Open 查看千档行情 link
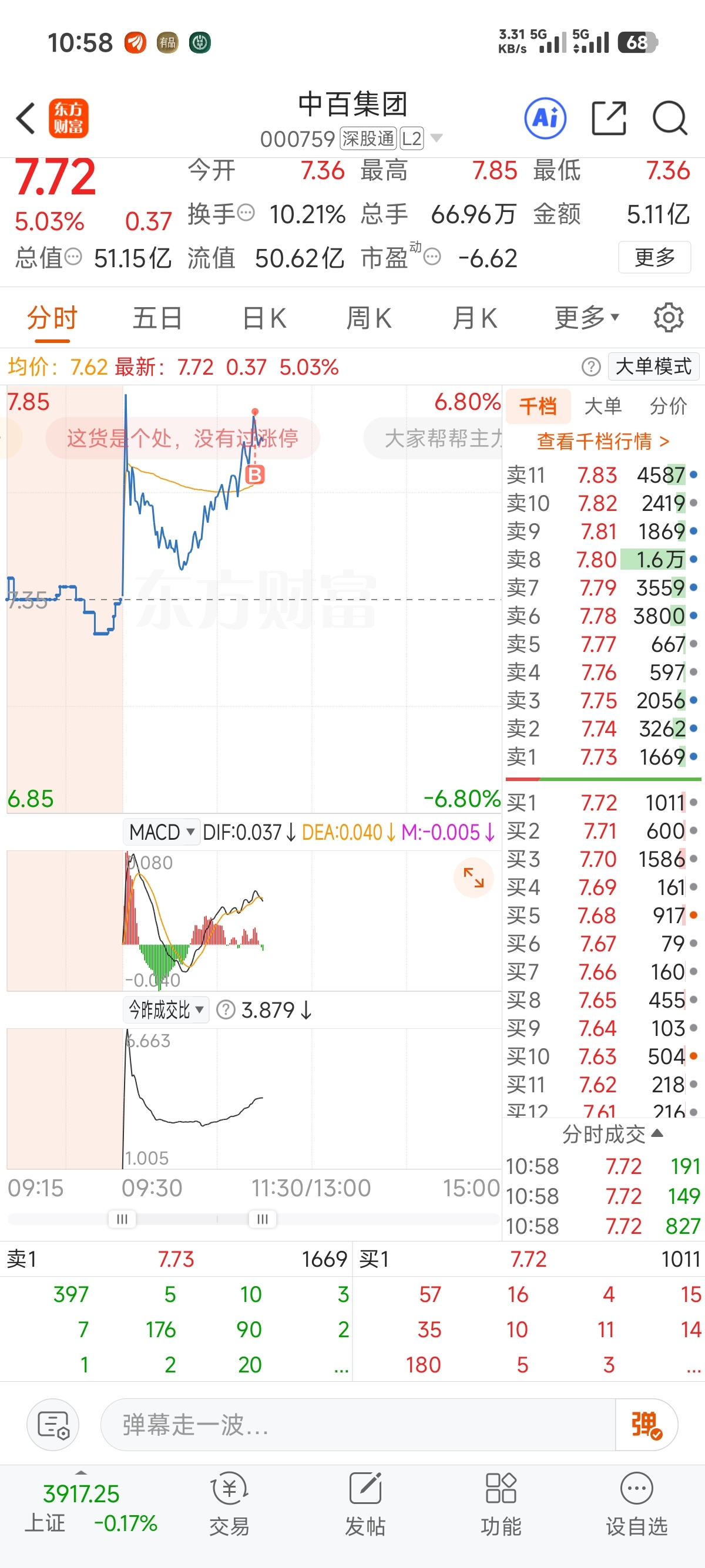The height and width of the screenshot is (1568, 705). point(603,440)
